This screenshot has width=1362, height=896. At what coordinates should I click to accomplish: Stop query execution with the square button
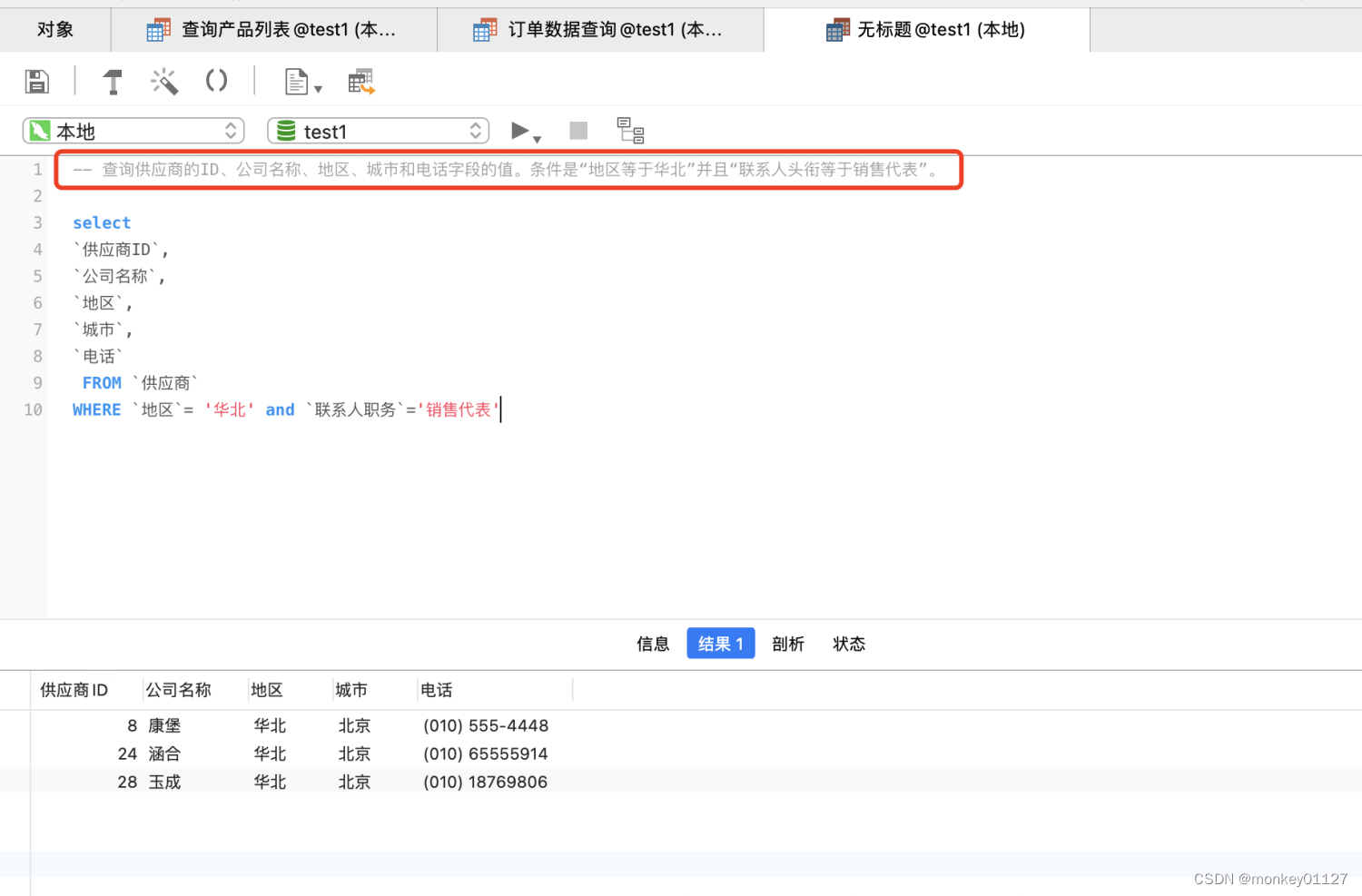pos(578,131)
